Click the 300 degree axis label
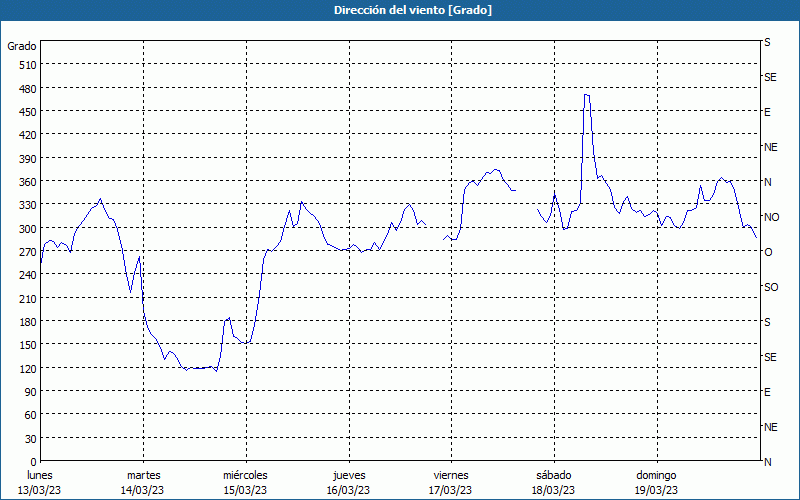The height and width of the screenshot is (500, 800). (x=28, y=229)
